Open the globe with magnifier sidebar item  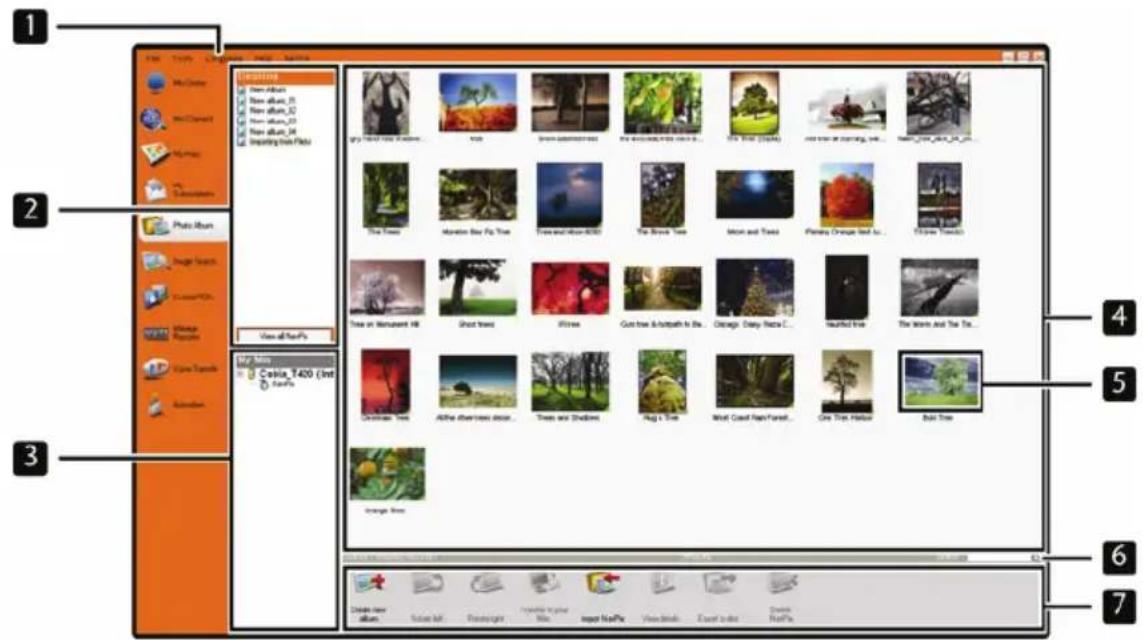click(x=179, y=119)
